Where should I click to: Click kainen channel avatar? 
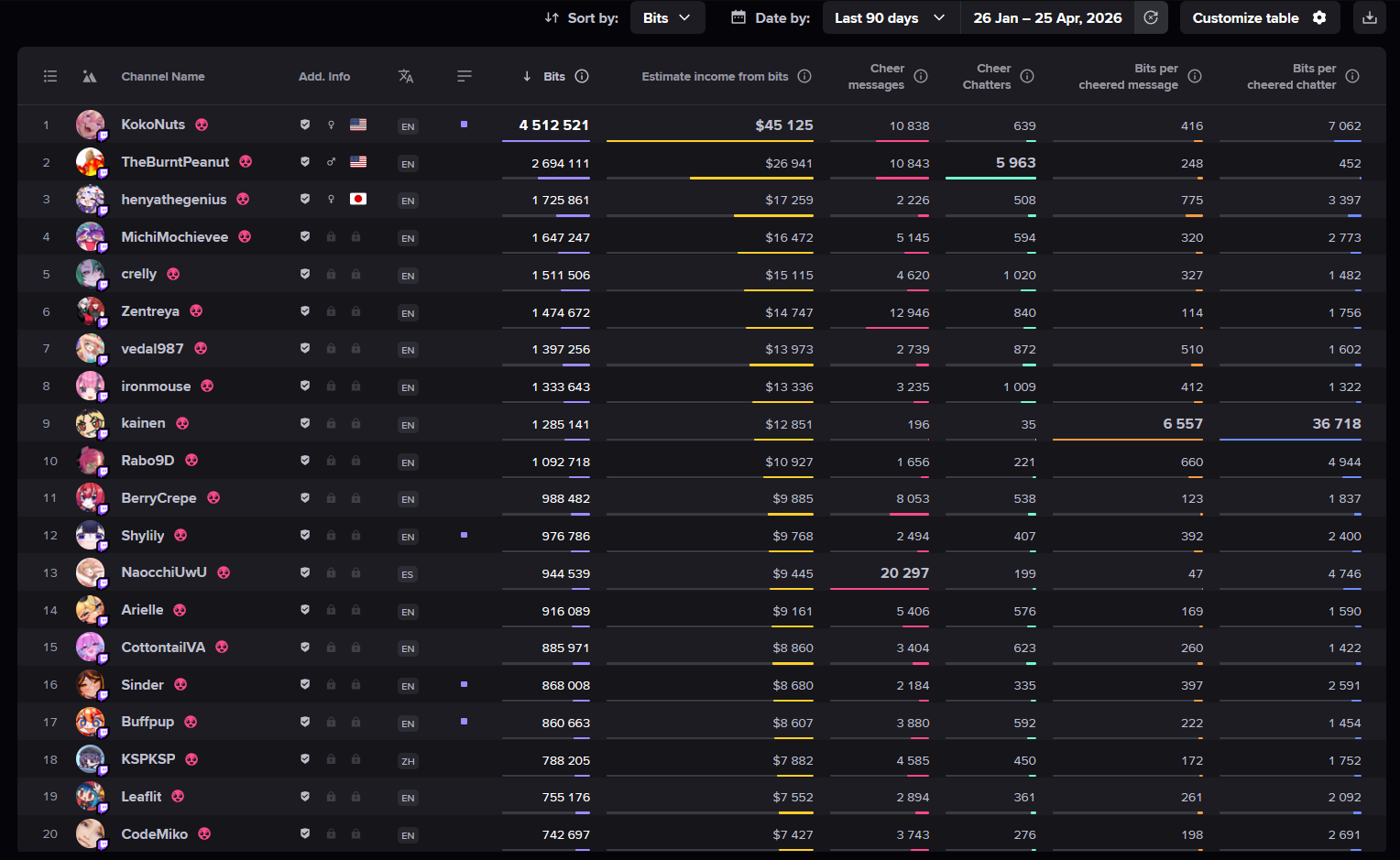pyautogui.click(x=90, y=423)
